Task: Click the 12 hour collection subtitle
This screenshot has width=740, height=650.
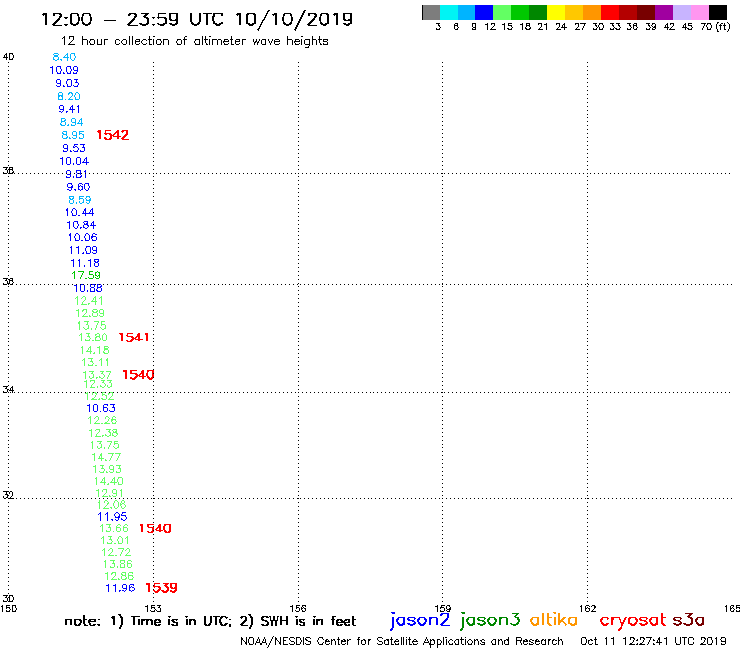Action: point(195,41)
